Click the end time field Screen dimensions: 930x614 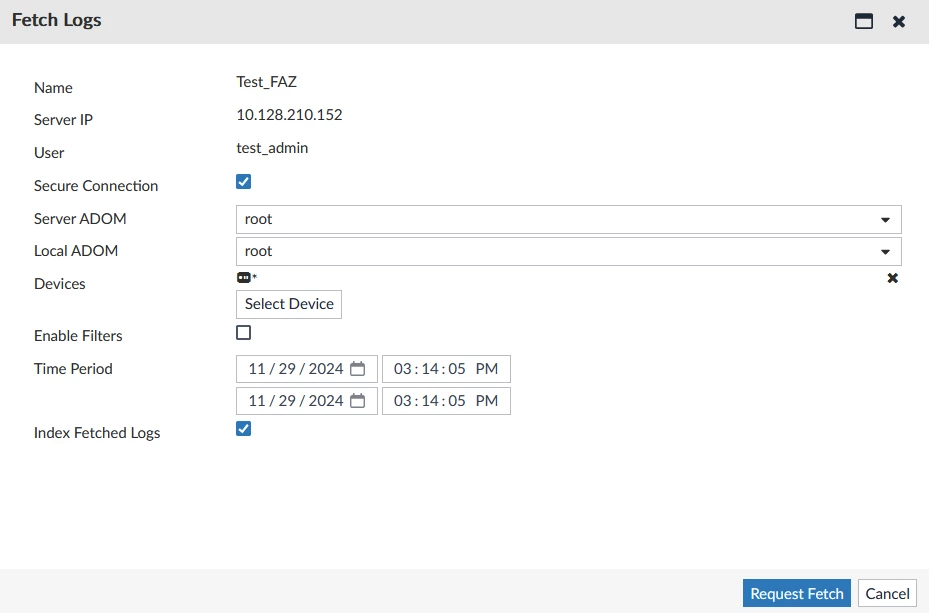tap(446, 400)
